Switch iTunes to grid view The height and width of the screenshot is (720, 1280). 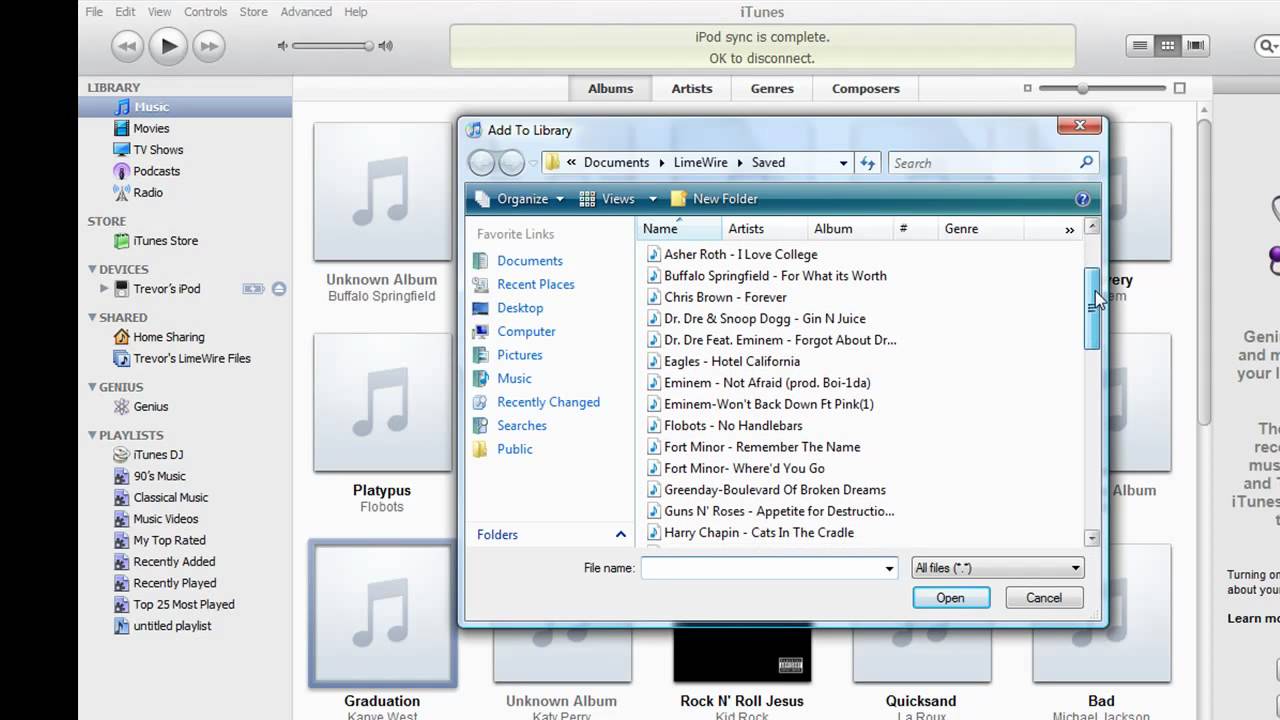coord(1167,45)
